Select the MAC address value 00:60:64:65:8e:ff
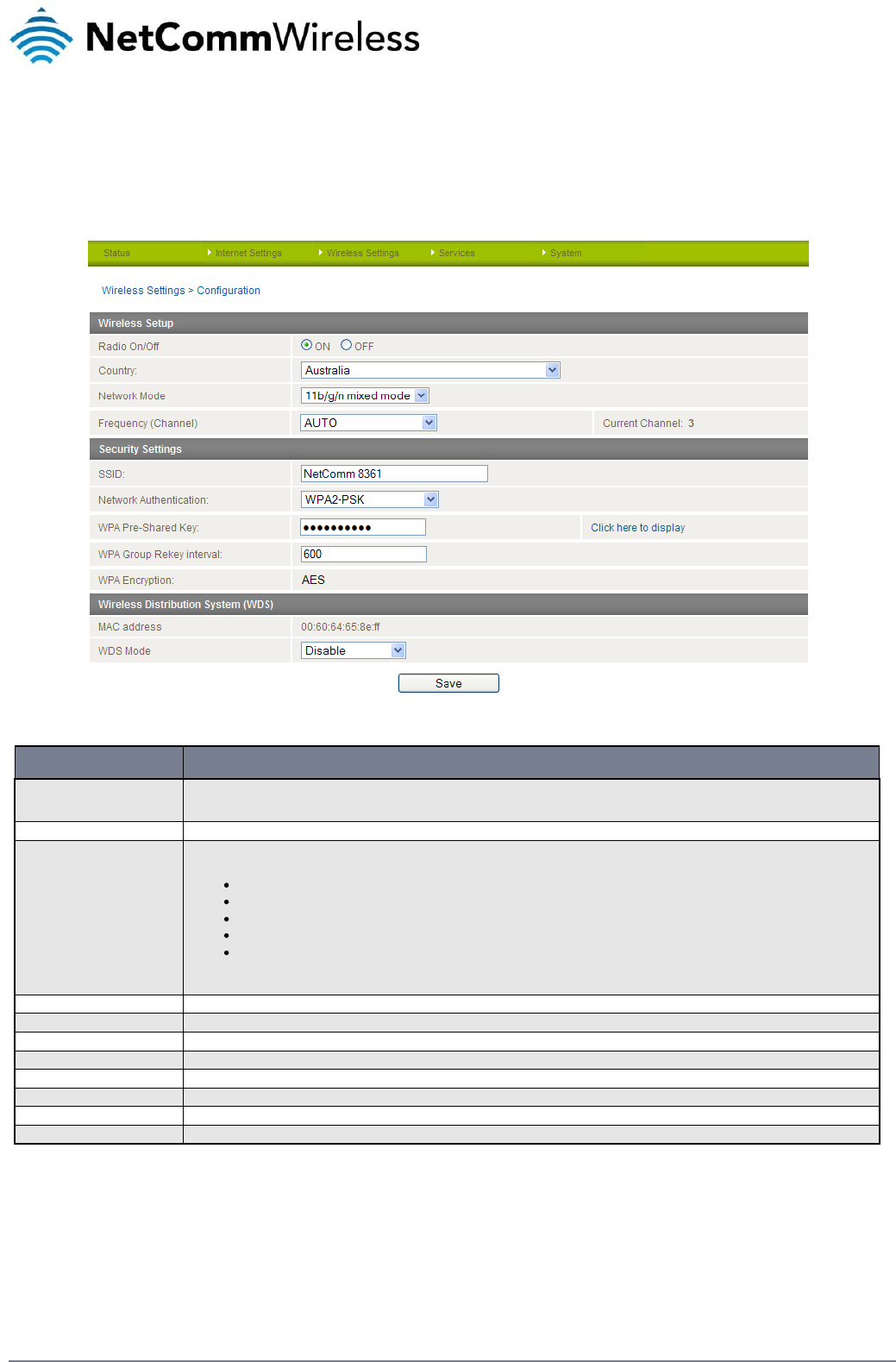896x1362 pixels. 340,627
